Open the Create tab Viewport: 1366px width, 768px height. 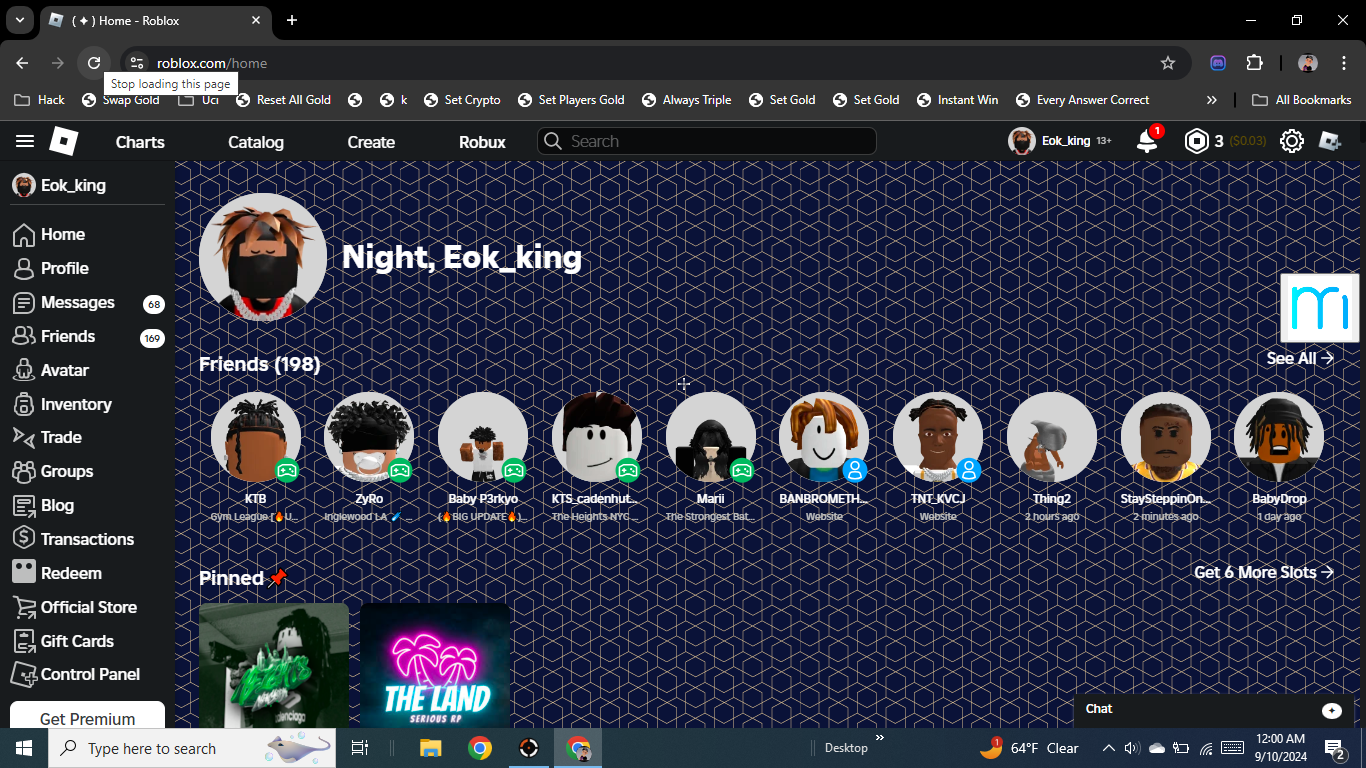[x=371, y=142]
